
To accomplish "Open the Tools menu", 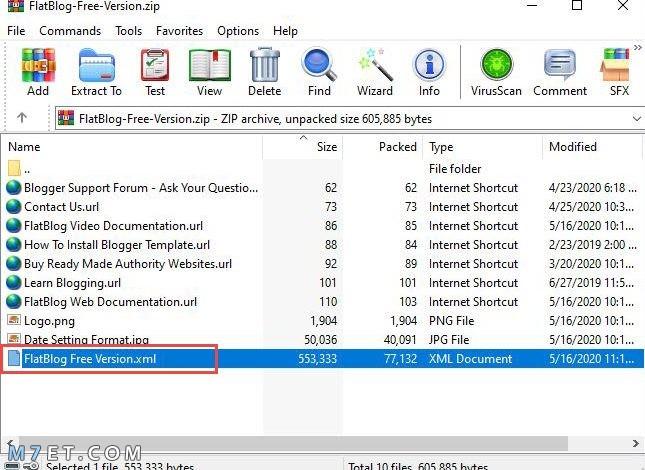I will coord(128,31).
